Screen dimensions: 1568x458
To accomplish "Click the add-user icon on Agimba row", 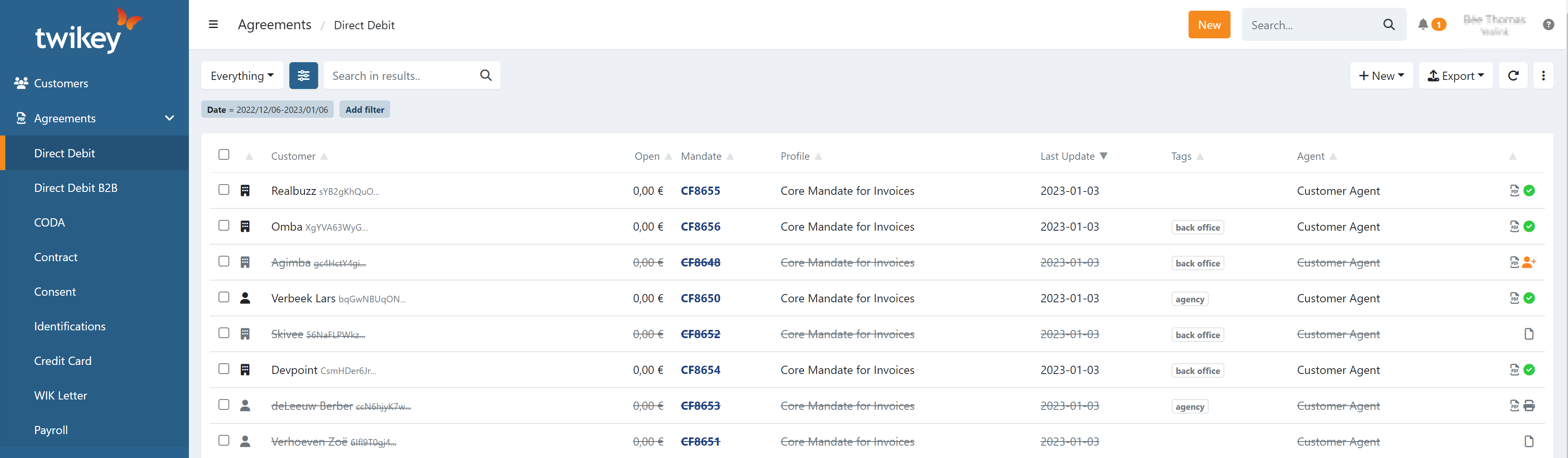I will point(1529,262).
